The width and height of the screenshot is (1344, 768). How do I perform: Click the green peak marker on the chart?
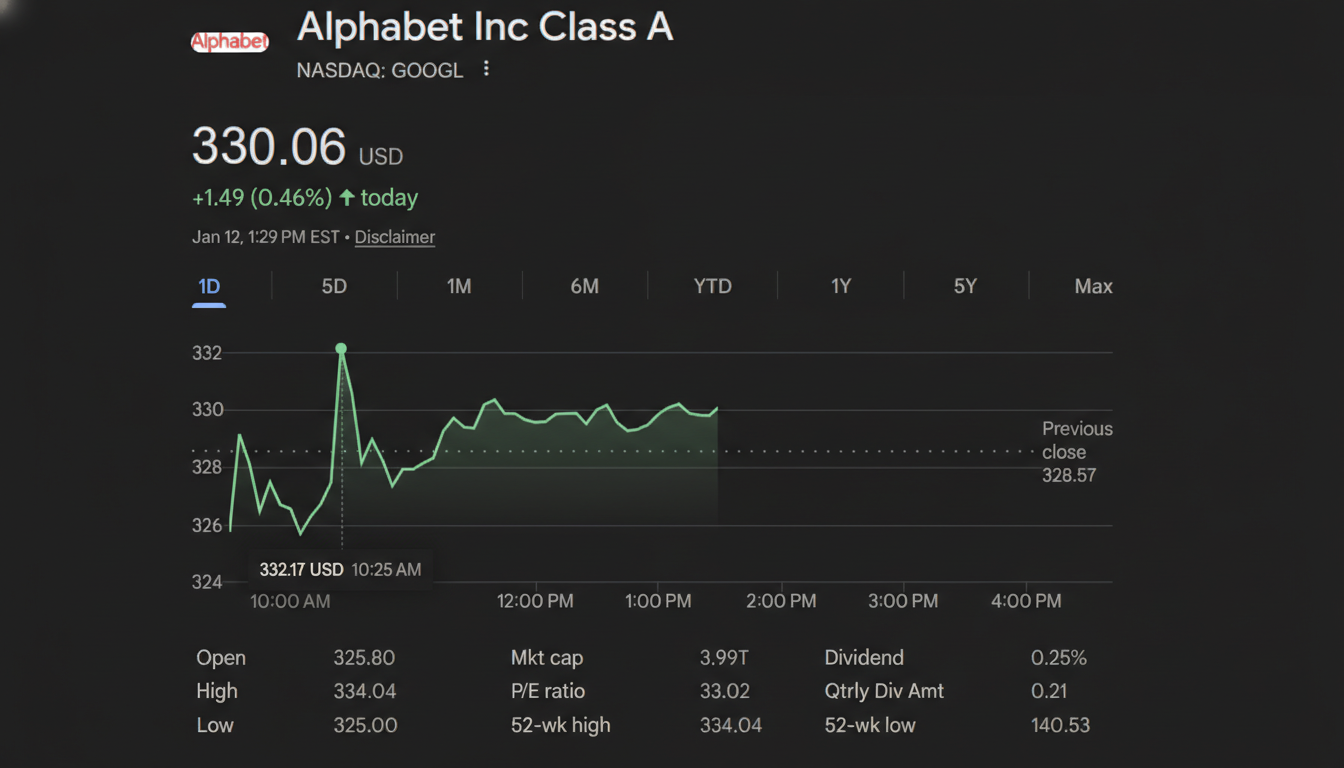click(341, 349)
